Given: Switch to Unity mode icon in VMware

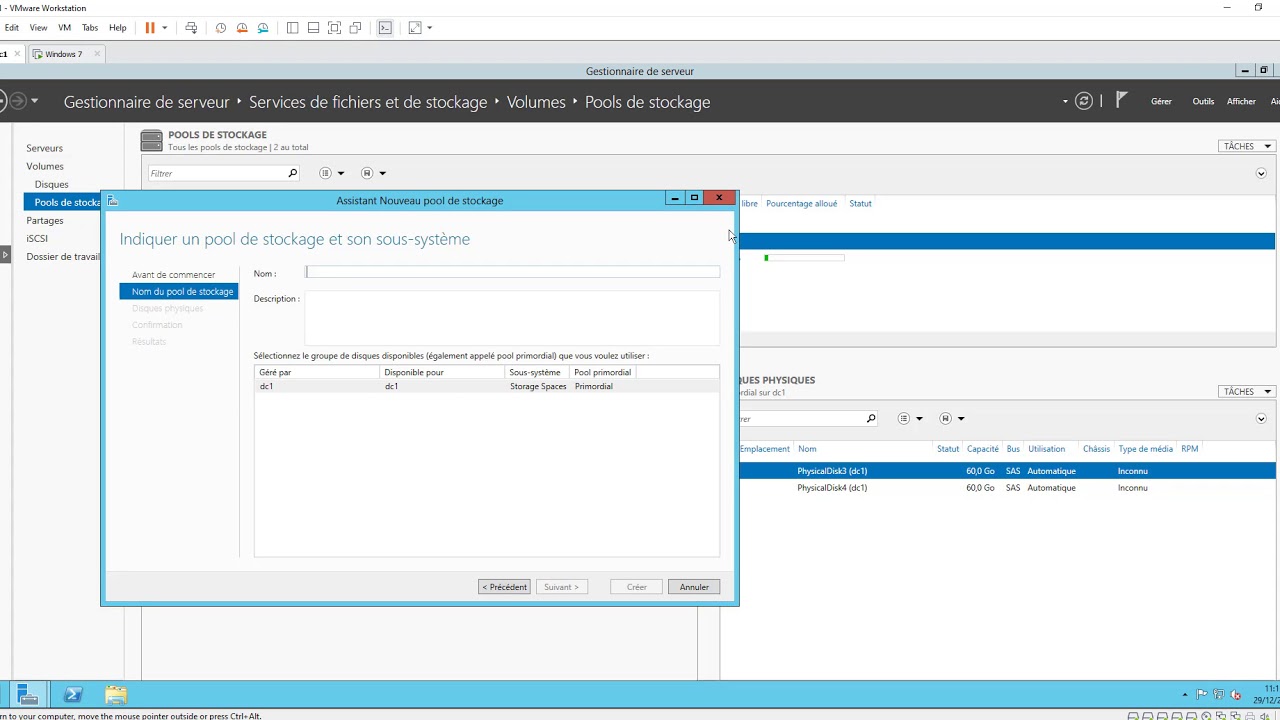Looking at the screenshot, I should pos(356,28).
